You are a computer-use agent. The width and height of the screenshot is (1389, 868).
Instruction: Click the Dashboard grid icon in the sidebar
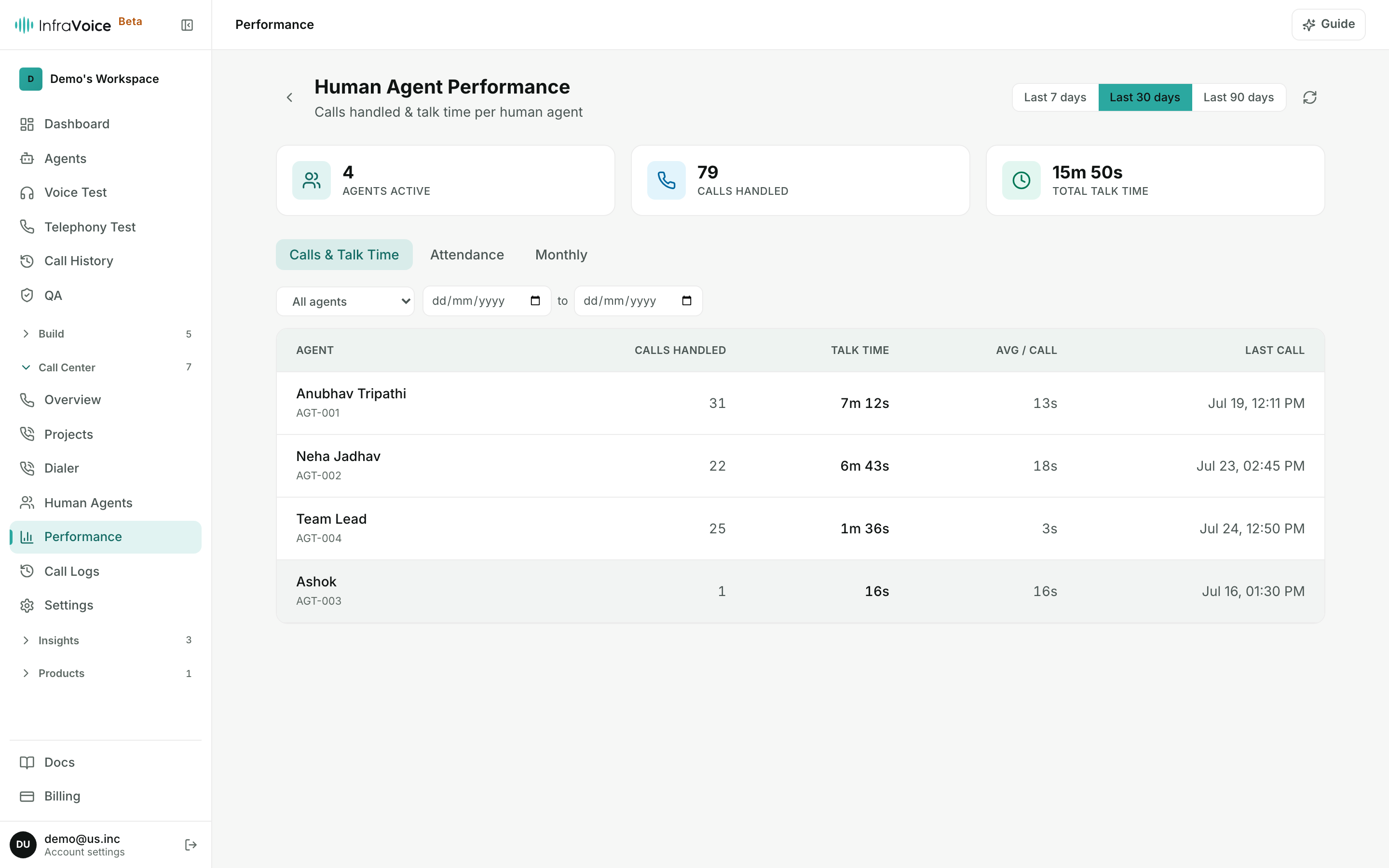pos(27,124)
